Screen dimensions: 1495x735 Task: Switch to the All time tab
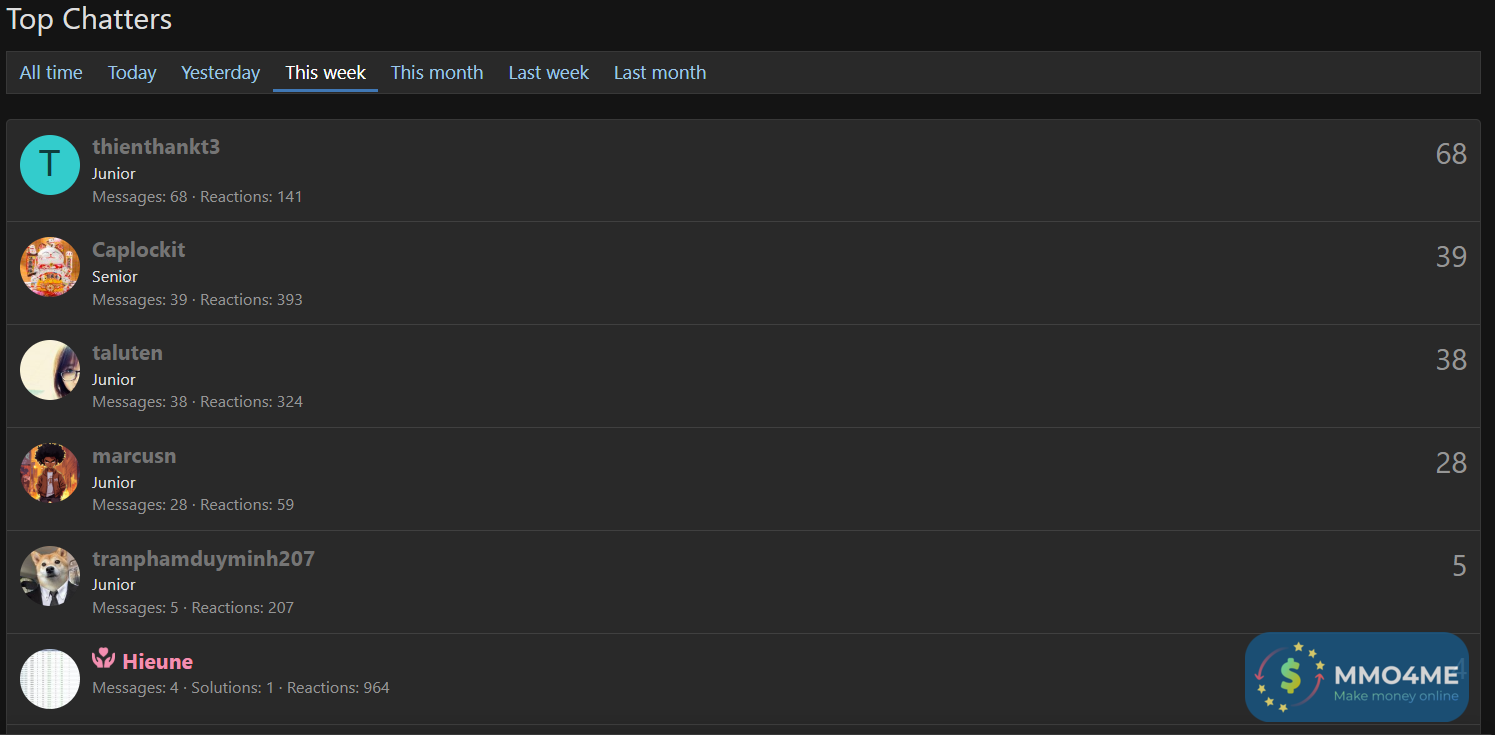point(51,73)
